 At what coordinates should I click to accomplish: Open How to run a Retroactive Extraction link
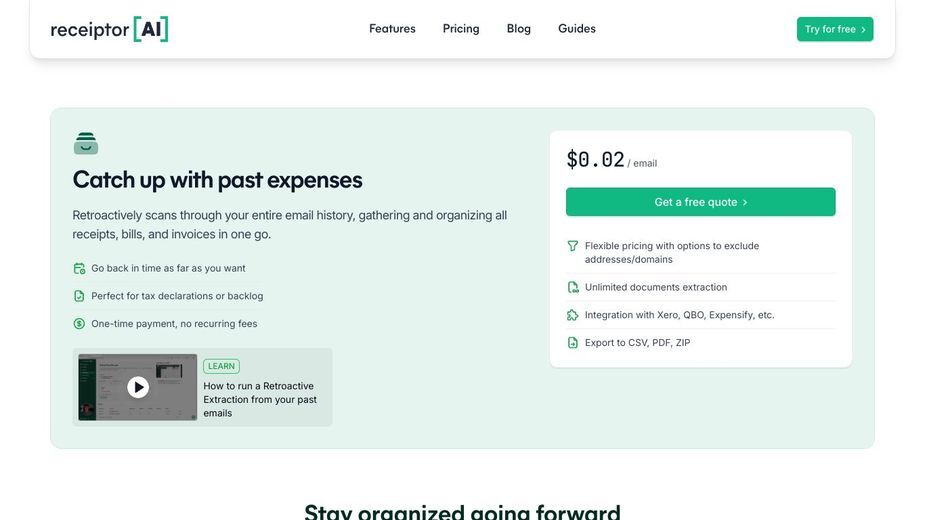(260, 400)
